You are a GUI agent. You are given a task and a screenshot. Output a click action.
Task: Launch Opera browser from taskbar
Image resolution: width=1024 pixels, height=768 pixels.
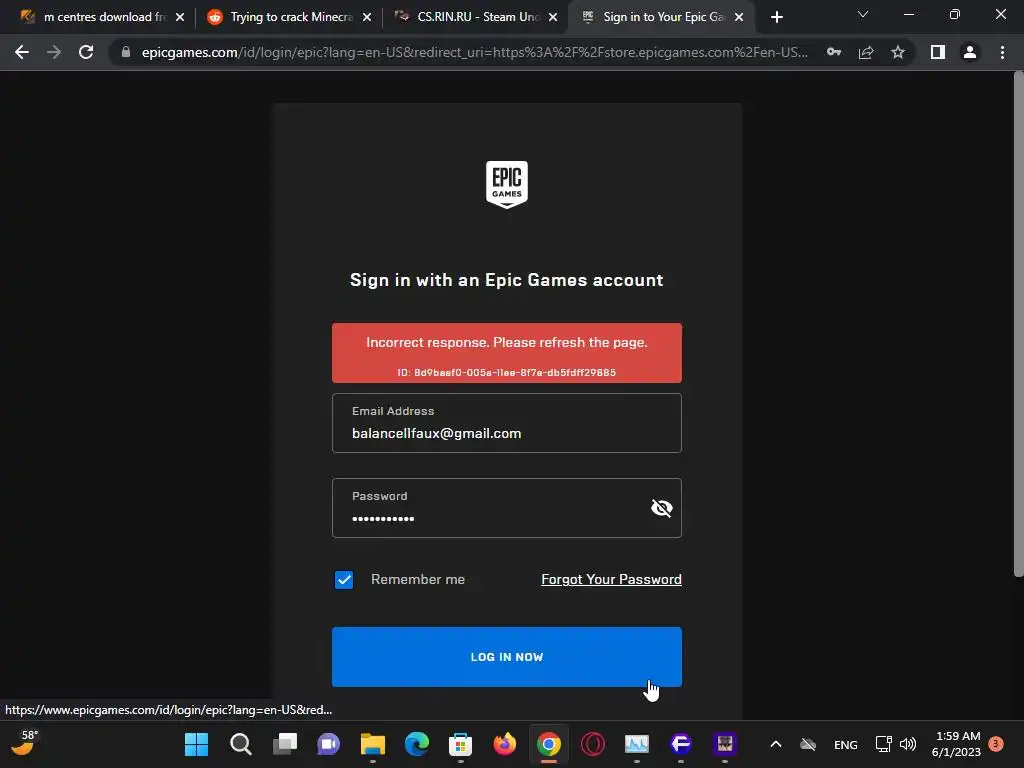[593, 744]
